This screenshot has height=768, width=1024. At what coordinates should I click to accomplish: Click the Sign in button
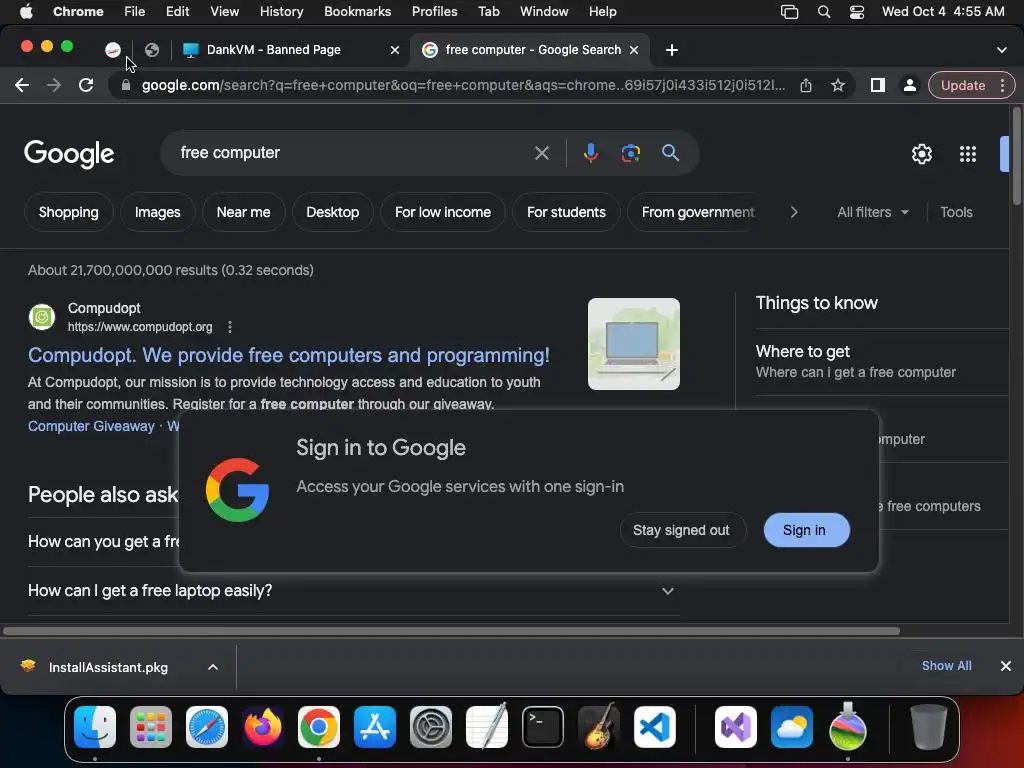click(807, 530)
